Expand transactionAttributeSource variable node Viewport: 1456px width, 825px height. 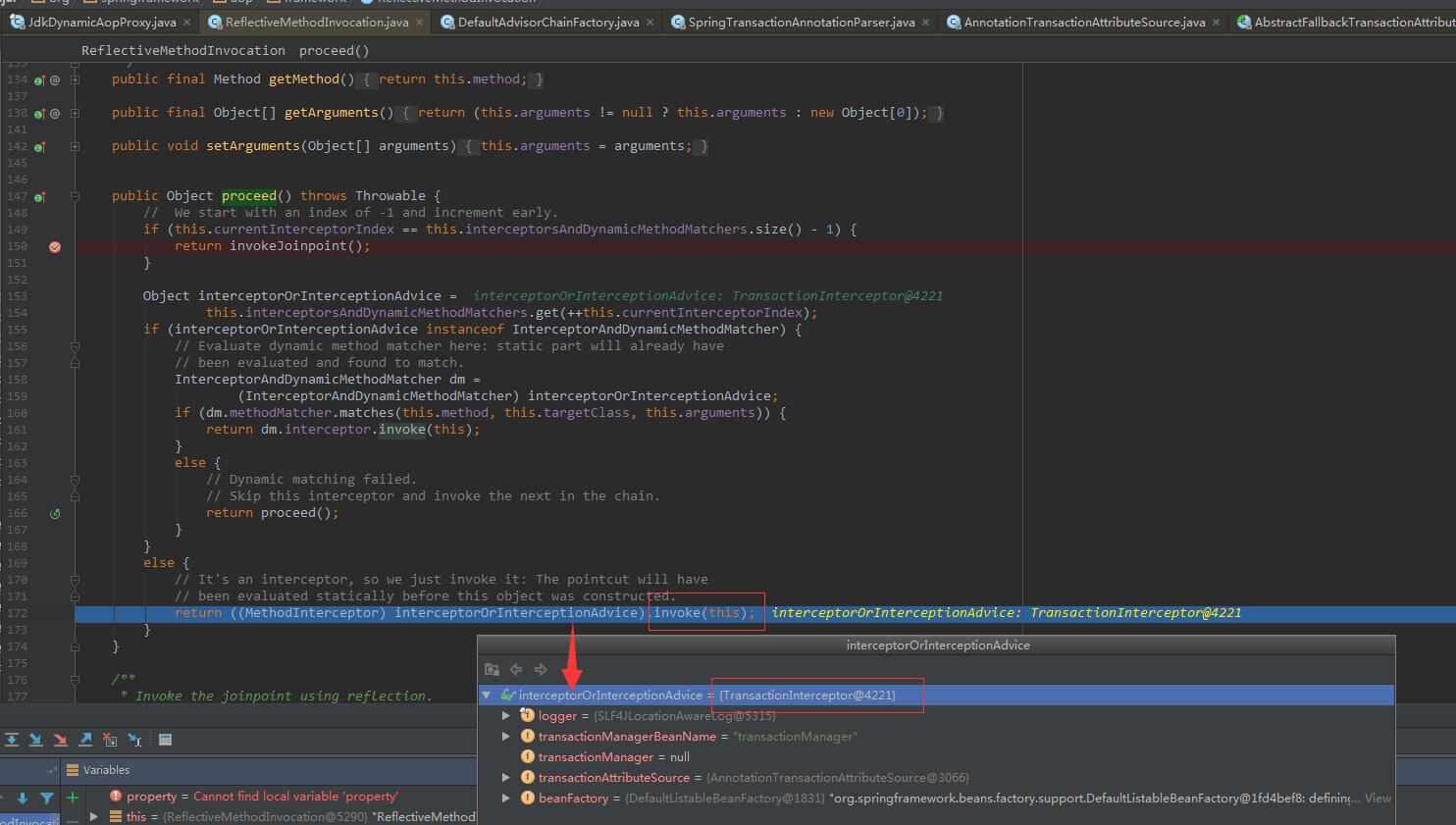pyautogui.click(x=506, y=777)
